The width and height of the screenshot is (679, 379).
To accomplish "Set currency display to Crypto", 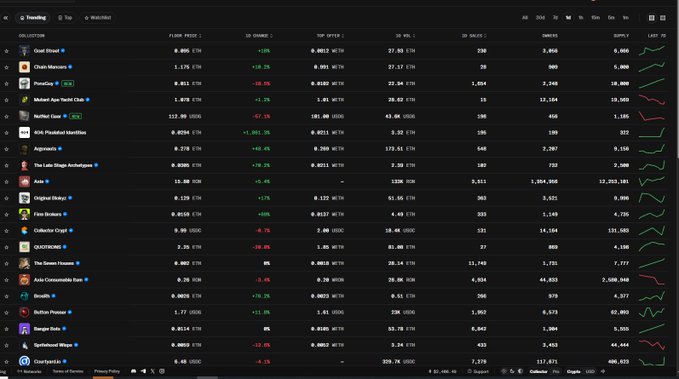I will click(573, 371).
